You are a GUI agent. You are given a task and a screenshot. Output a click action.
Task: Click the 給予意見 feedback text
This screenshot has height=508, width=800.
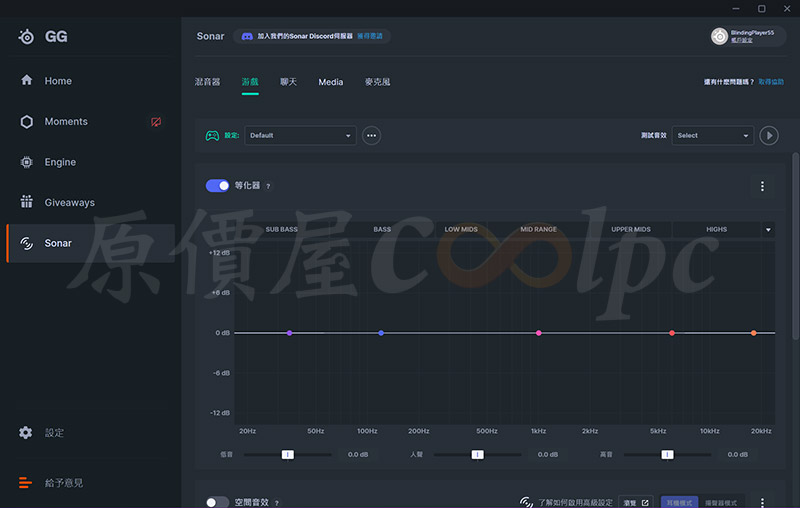64,482
